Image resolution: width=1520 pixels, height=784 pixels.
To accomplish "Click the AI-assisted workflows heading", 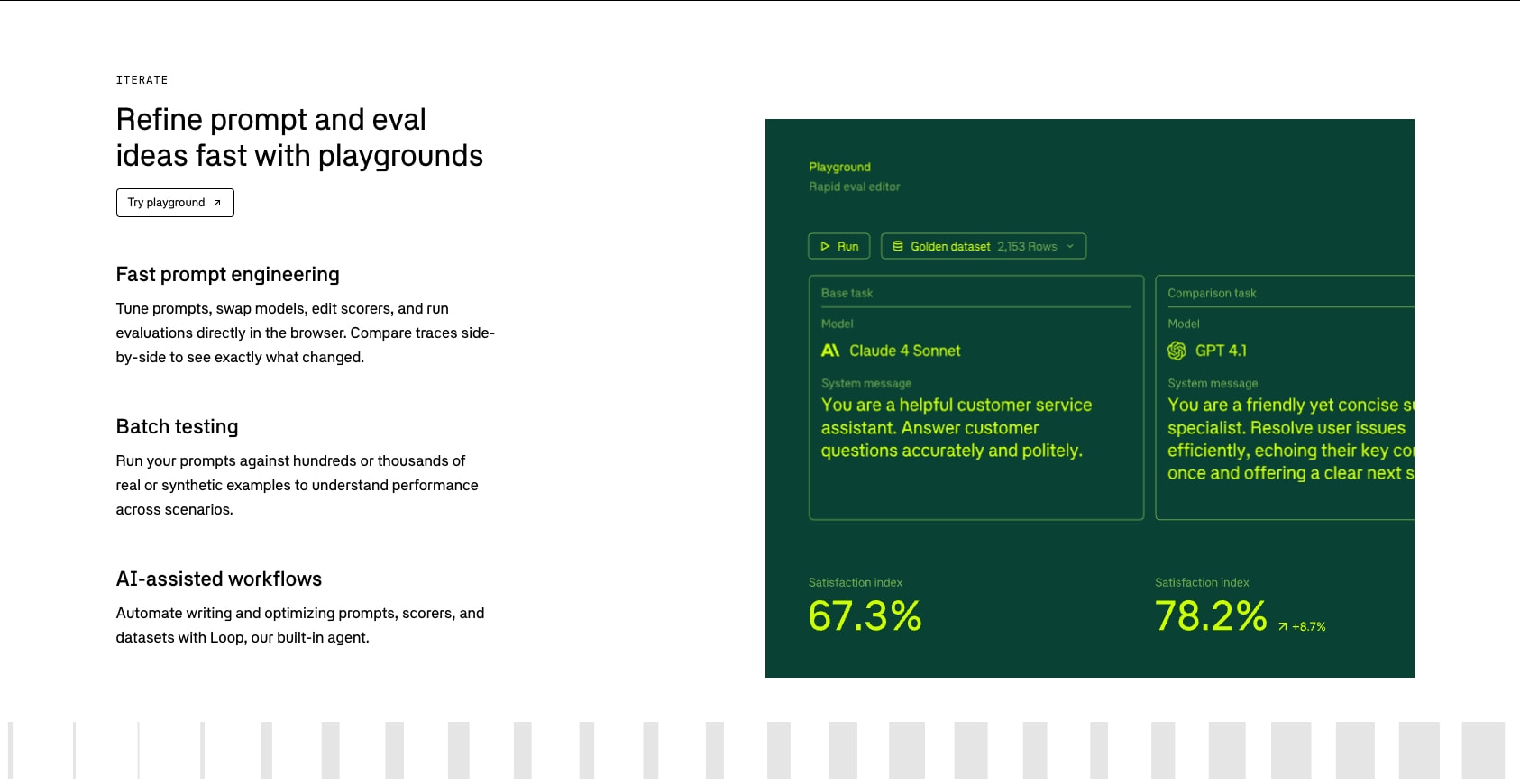I will point(219,579).
